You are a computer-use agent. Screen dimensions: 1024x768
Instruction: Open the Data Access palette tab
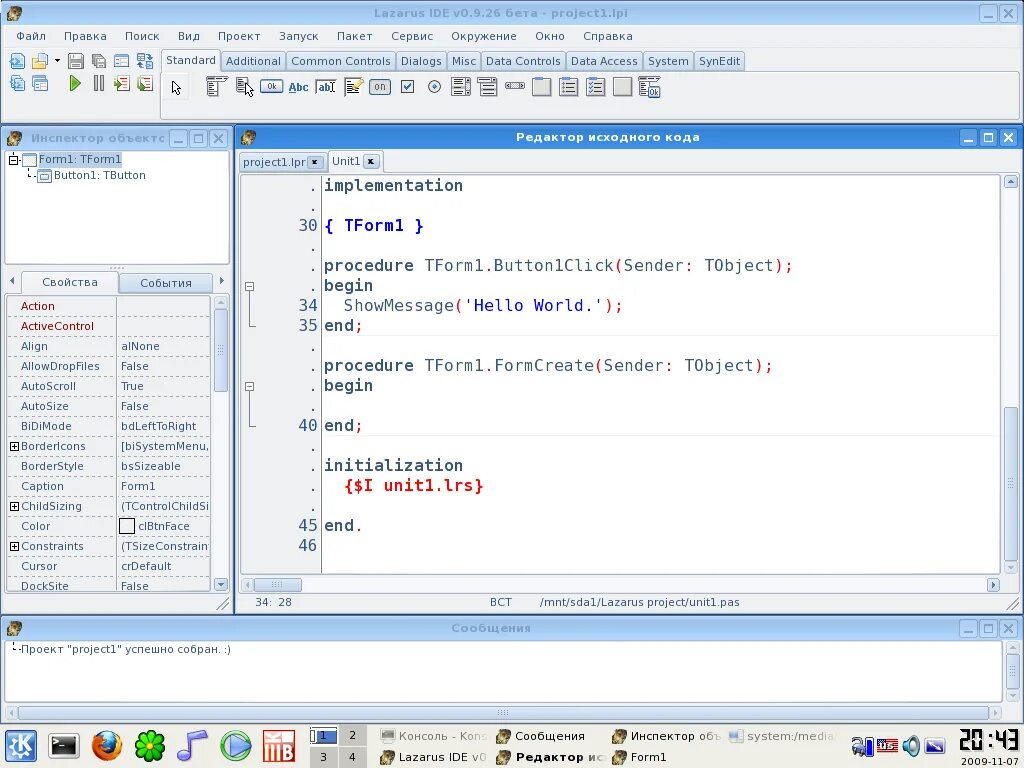pos(604,61)
